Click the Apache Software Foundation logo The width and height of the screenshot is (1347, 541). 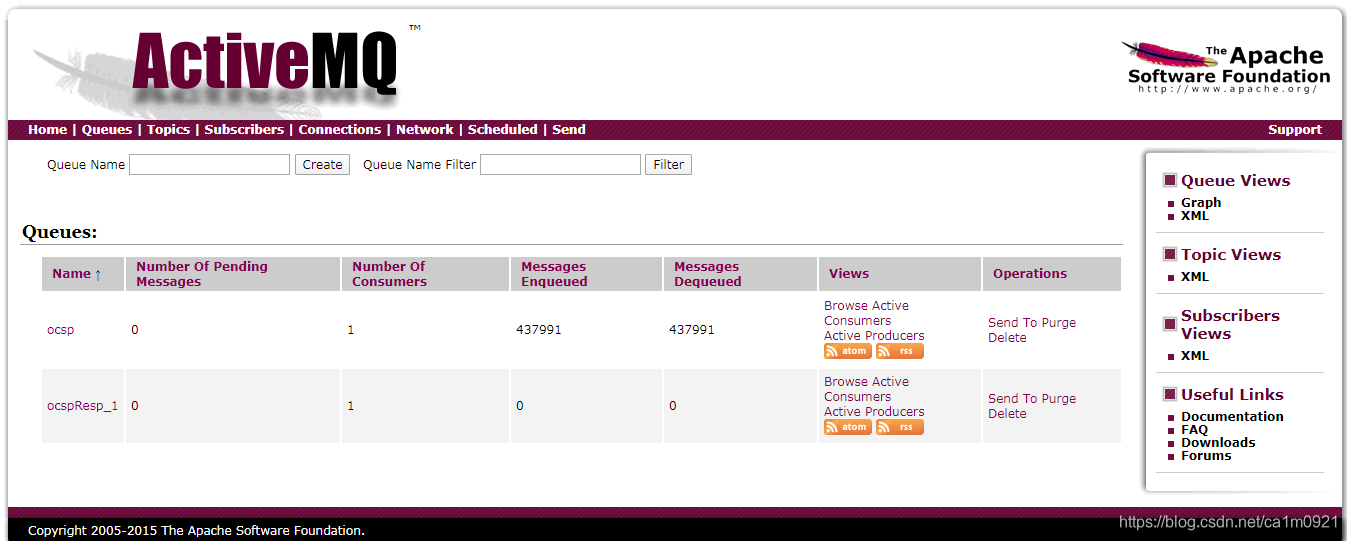[1228, 68]
